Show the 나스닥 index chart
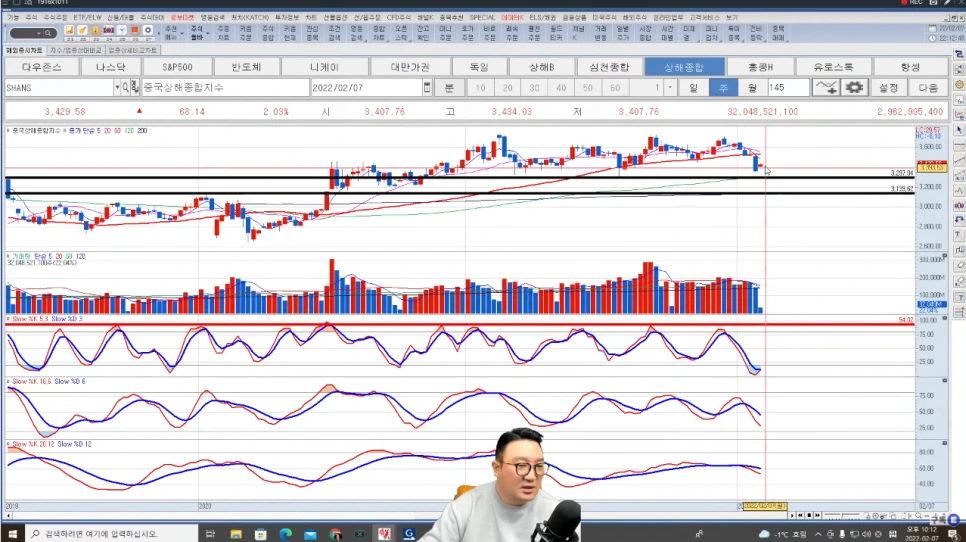The image size is (966, 542). (110, 67)
